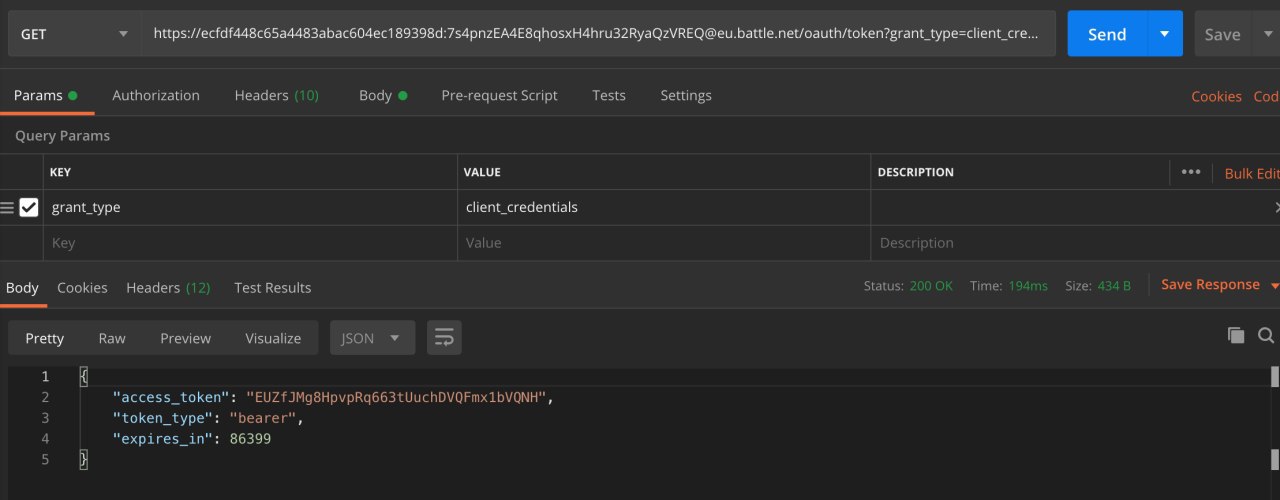
Task: Open the response Test Results tab
Action: point(272,288)
